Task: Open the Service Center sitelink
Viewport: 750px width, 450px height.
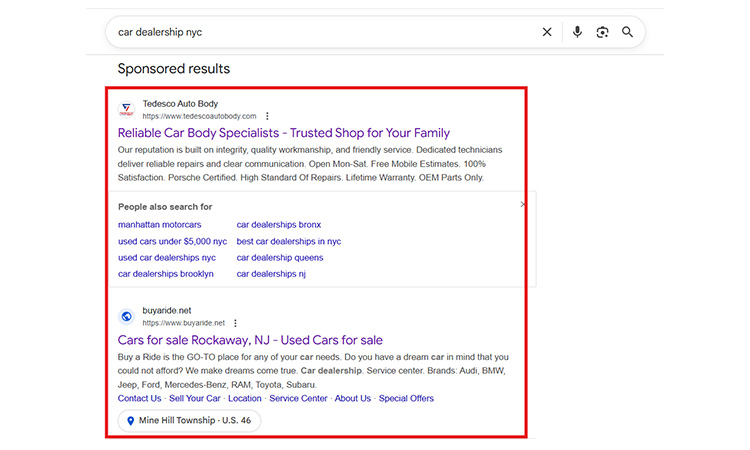Action: click(298, 398)
